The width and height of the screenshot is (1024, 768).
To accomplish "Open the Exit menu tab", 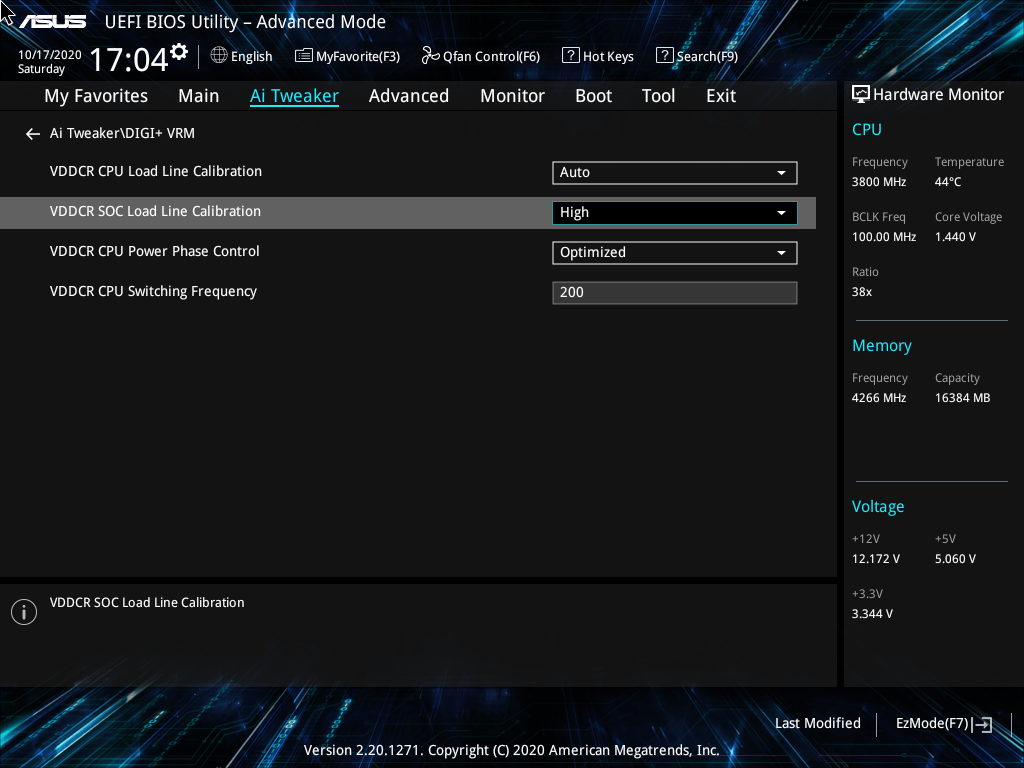I will pos(721,96).
